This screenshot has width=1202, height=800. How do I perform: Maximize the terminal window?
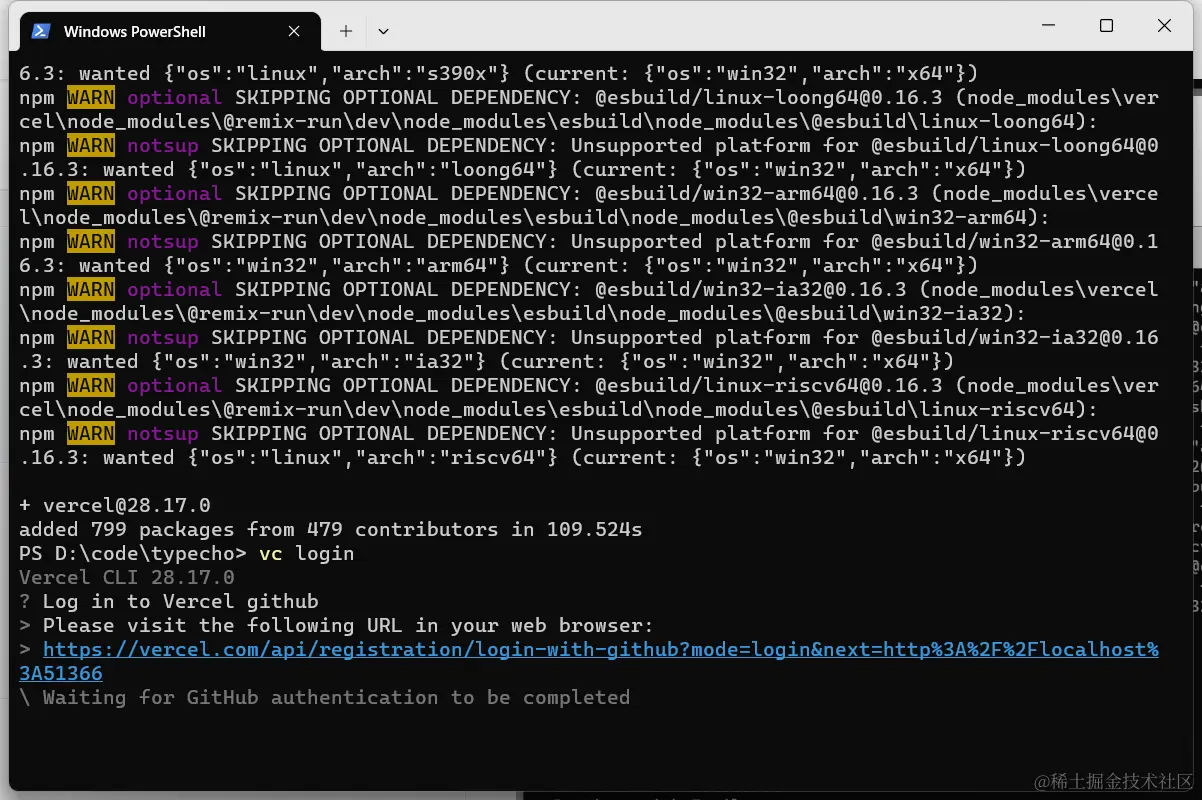(x=1106, y=26)
